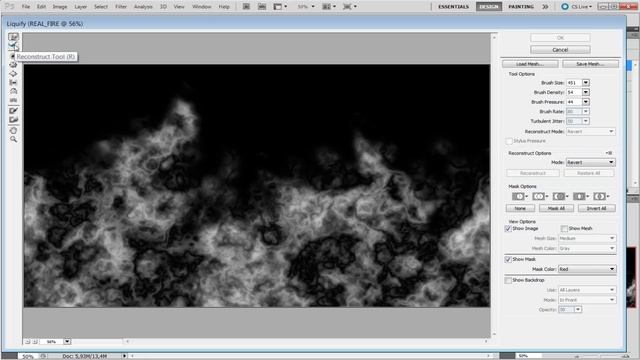Open the Image menu

coord(60,7)
